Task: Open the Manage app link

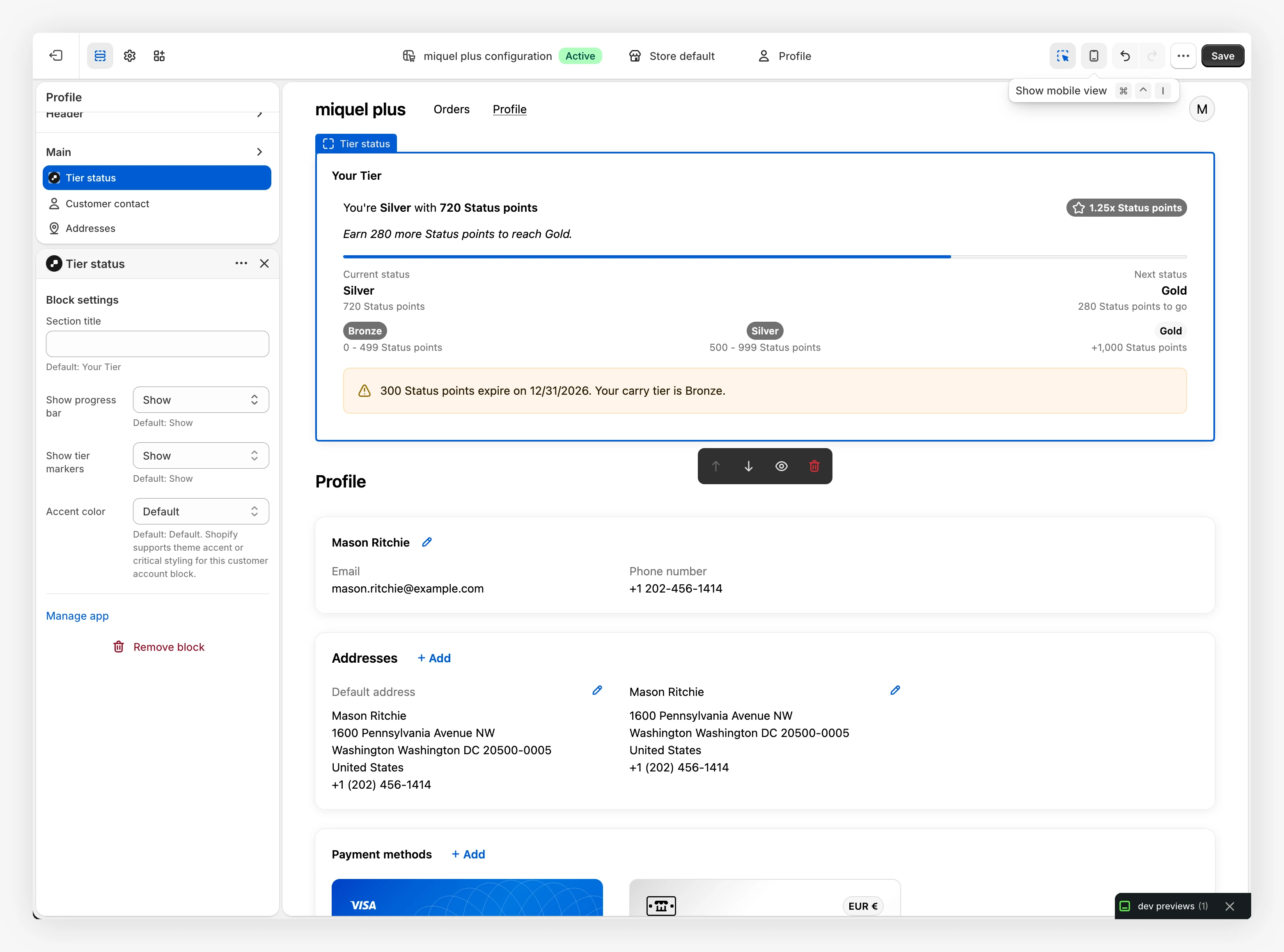Action: click(77, 616)
